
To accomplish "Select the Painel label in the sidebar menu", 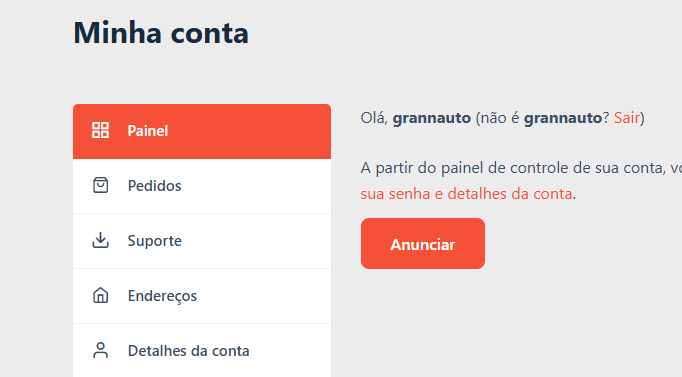I will 147,131.
